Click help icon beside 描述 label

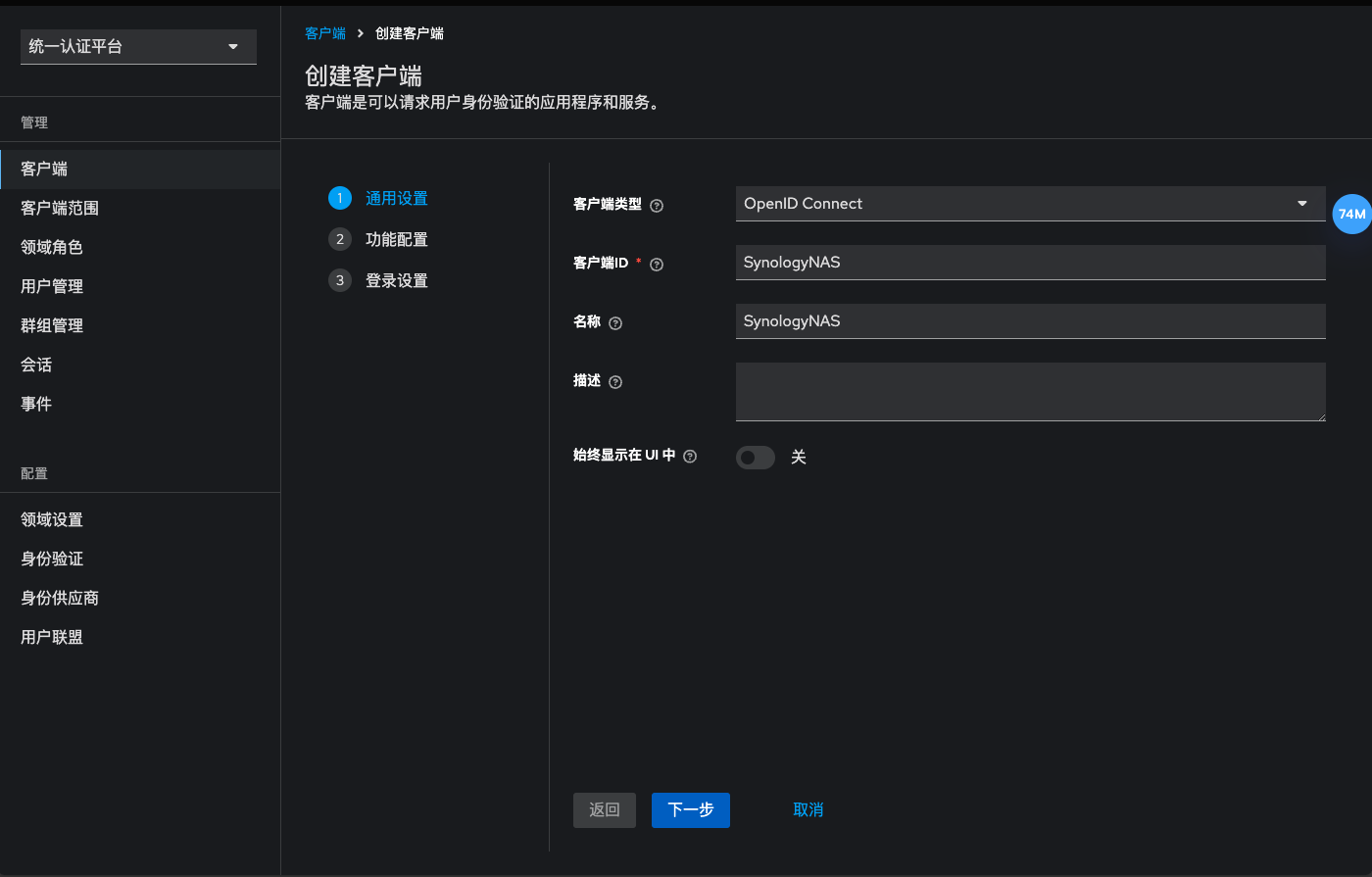(615, 382)
